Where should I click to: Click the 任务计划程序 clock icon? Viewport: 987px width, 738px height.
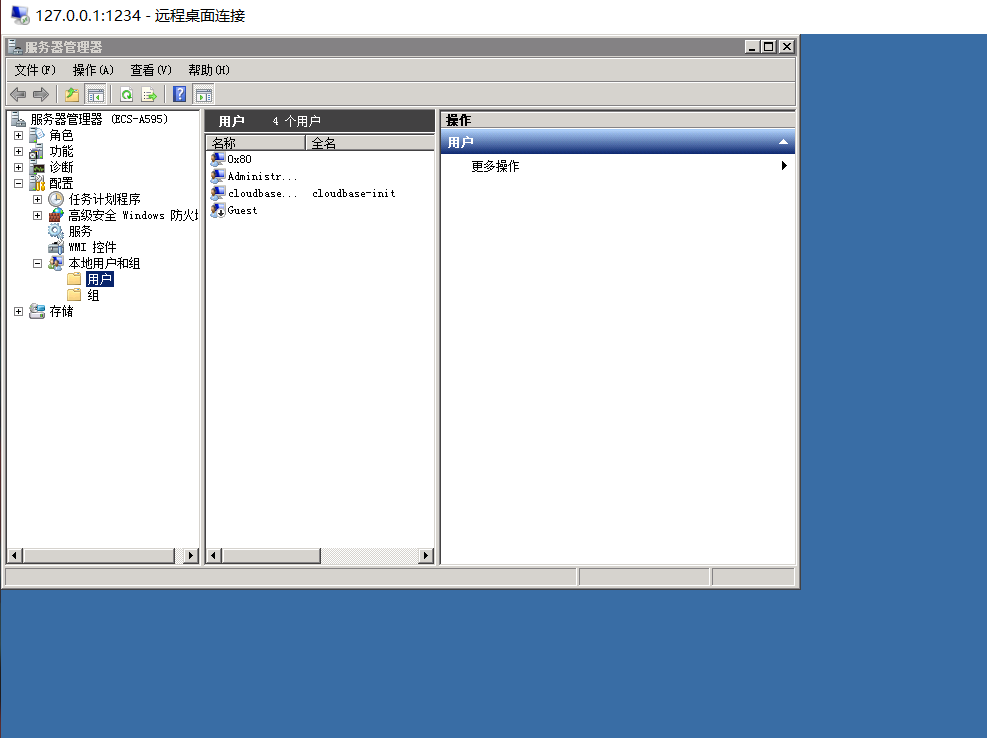[56, 199]
